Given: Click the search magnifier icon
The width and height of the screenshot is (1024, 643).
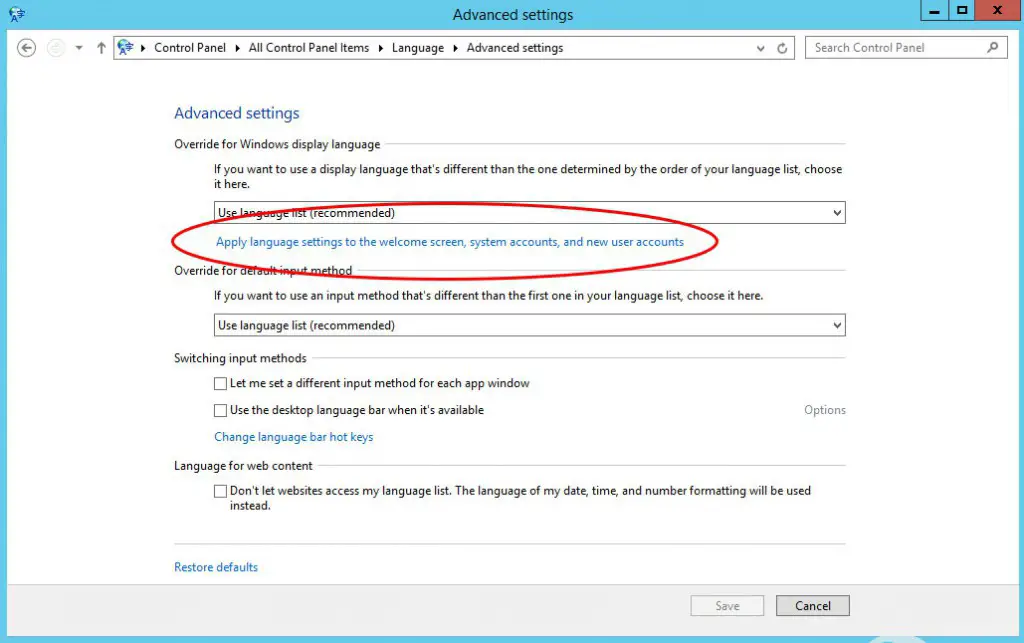Looking at the screenshot, I should 993,47.
